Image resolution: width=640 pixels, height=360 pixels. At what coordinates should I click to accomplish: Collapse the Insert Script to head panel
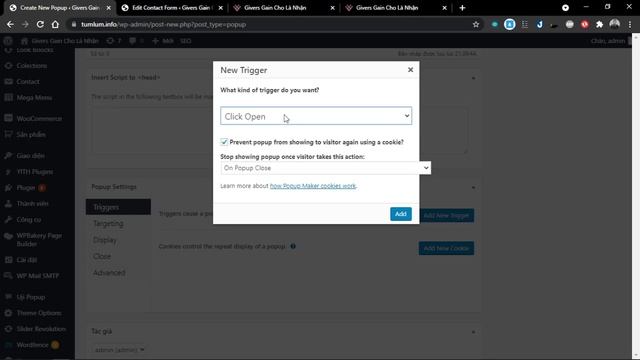(473, 78)
